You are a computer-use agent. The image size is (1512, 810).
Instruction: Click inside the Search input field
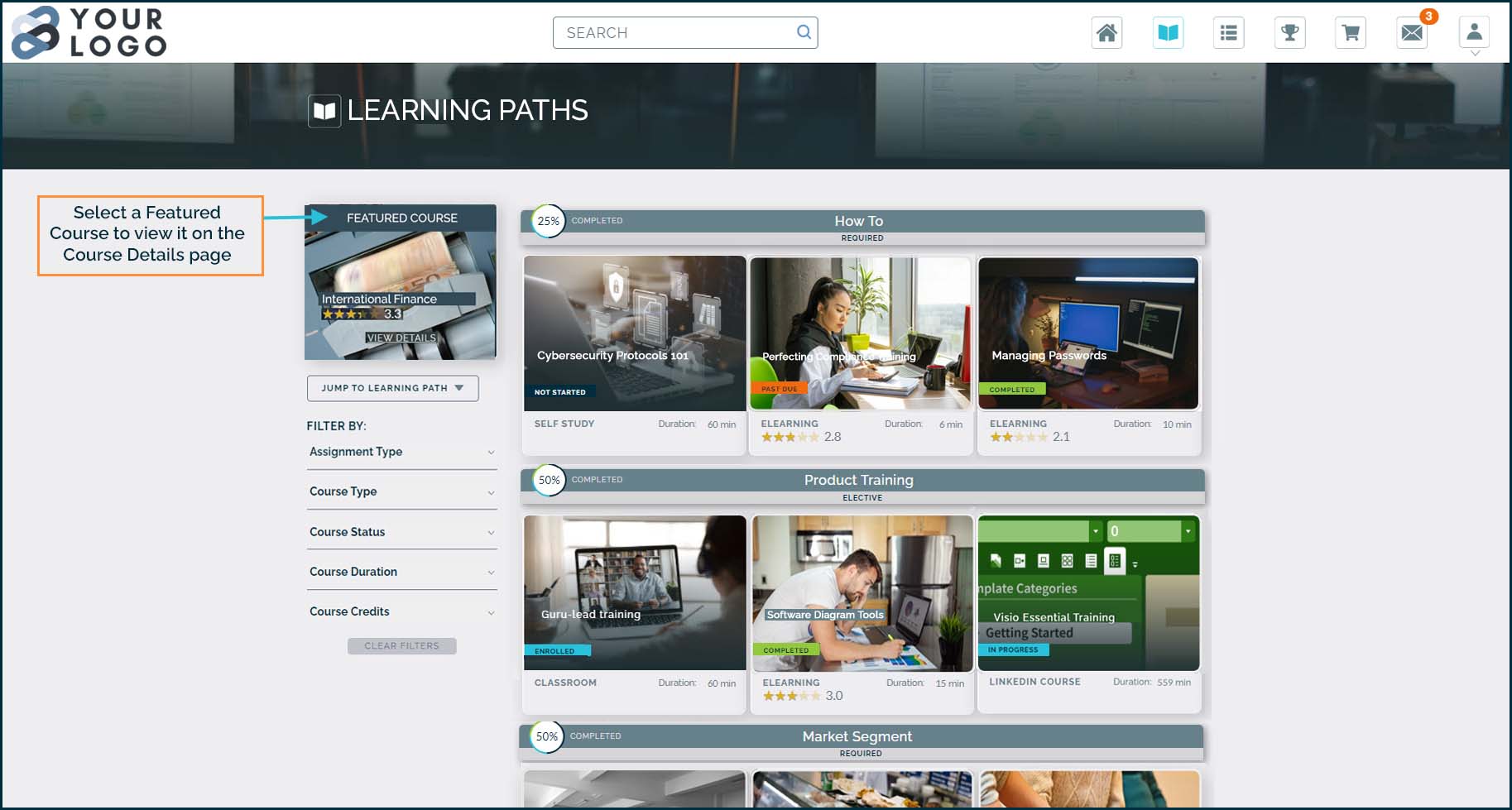click(x=679, y=32)
